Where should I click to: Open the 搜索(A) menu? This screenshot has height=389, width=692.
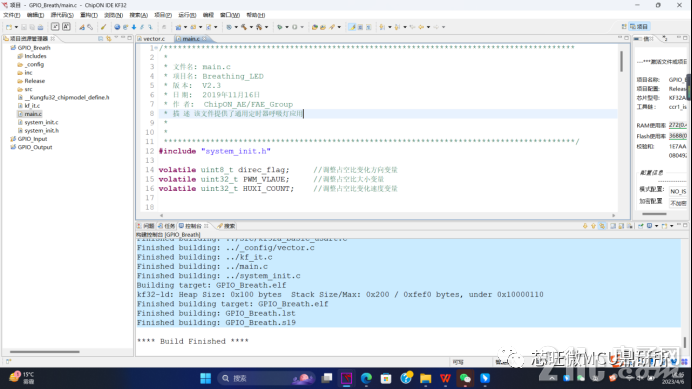point(138,15)
